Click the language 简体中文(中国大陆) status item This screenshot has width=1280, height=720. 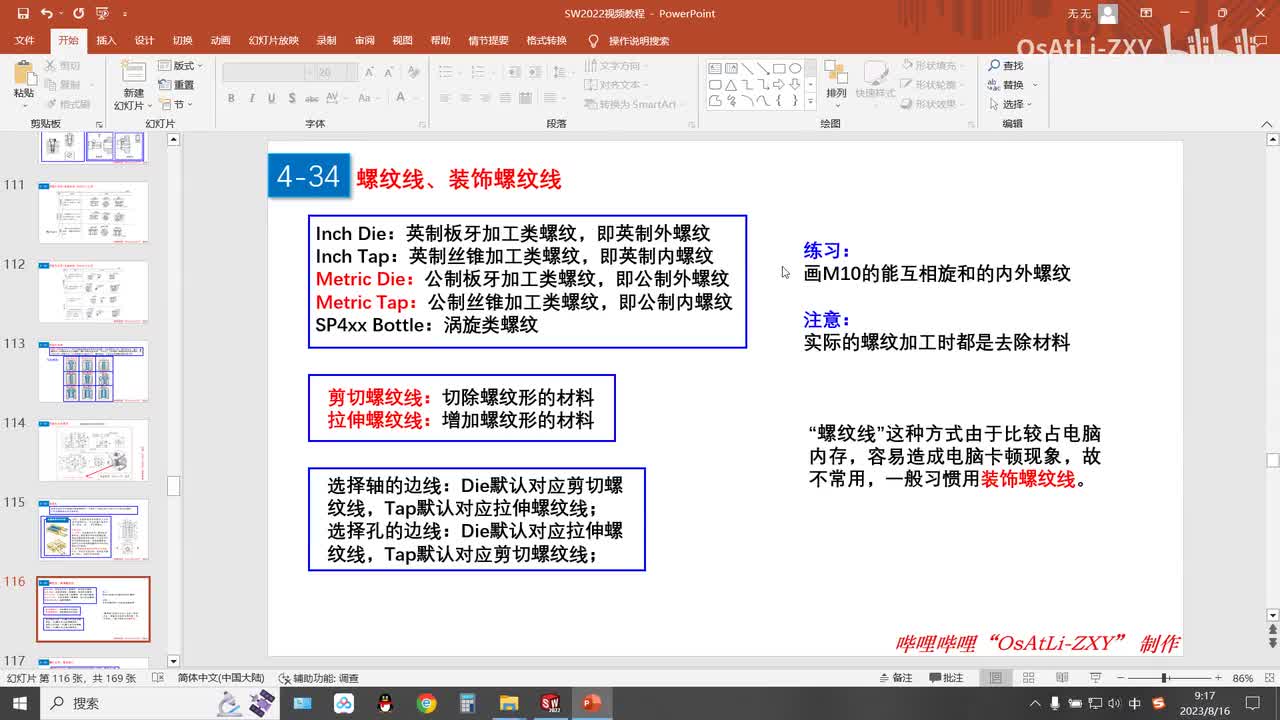click(x=221, y=678)
